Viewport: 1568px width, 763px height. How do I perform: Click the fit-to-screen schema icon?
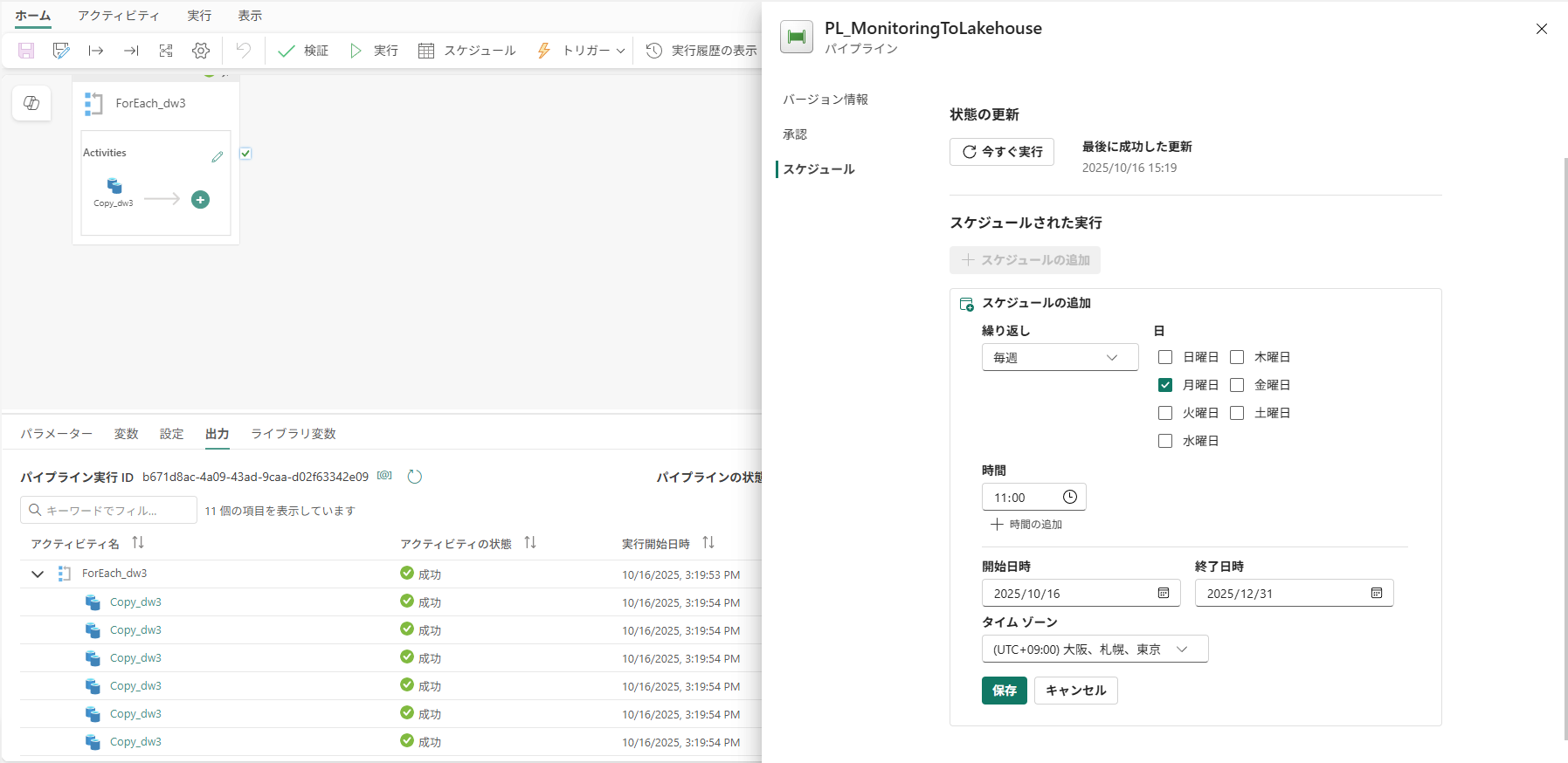166,51
